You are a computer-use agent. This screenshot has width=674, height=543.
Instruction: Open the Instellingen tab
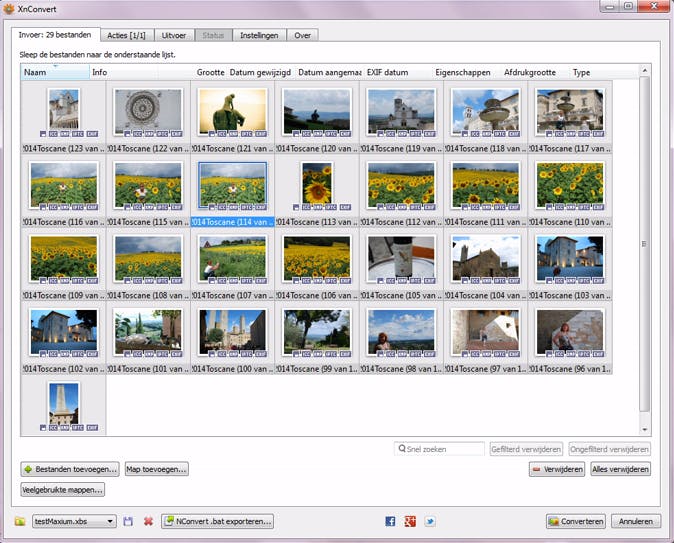coord(260,35)
